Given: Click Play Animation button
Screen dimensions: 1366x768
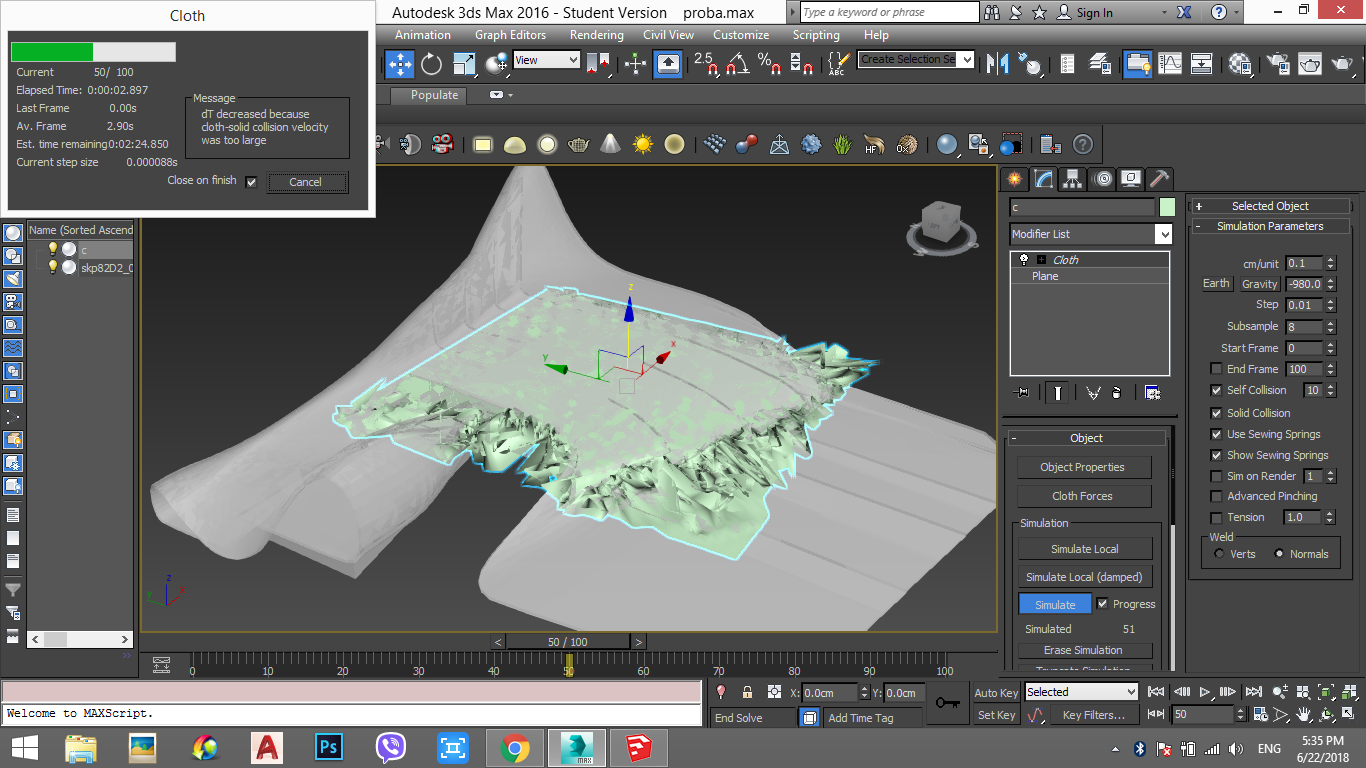Looking at the screenshot, I should (x=1206, y=691).
